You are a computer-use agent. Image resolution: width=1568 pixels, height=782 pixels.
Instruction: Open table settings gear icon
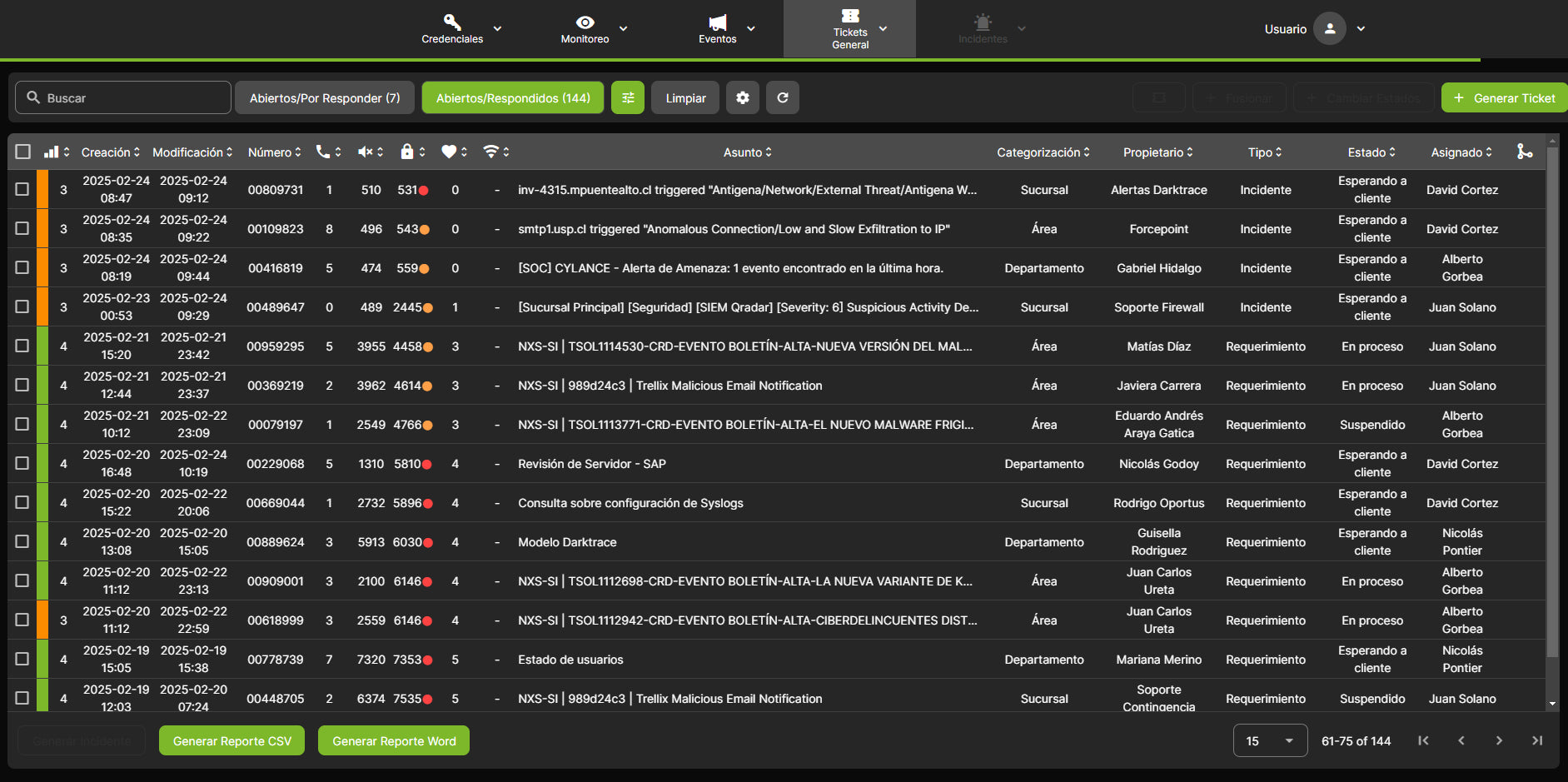coord(742,97)
